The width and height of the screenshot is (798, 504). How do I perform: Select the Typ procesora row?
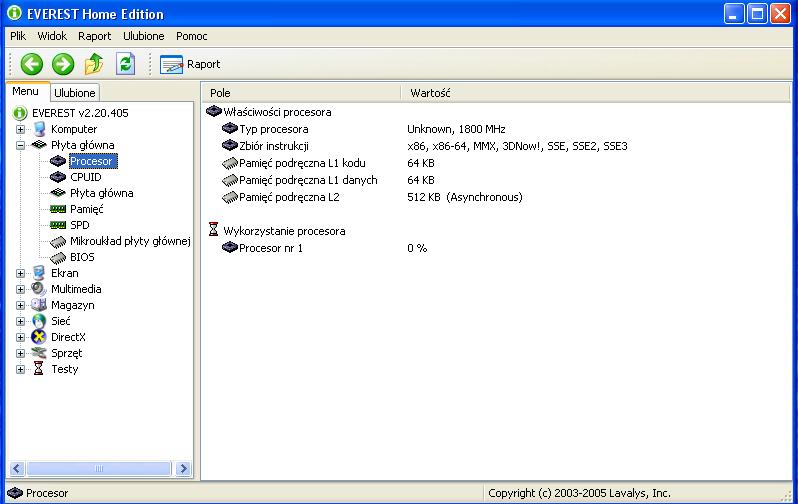click(x=496, y=129)
